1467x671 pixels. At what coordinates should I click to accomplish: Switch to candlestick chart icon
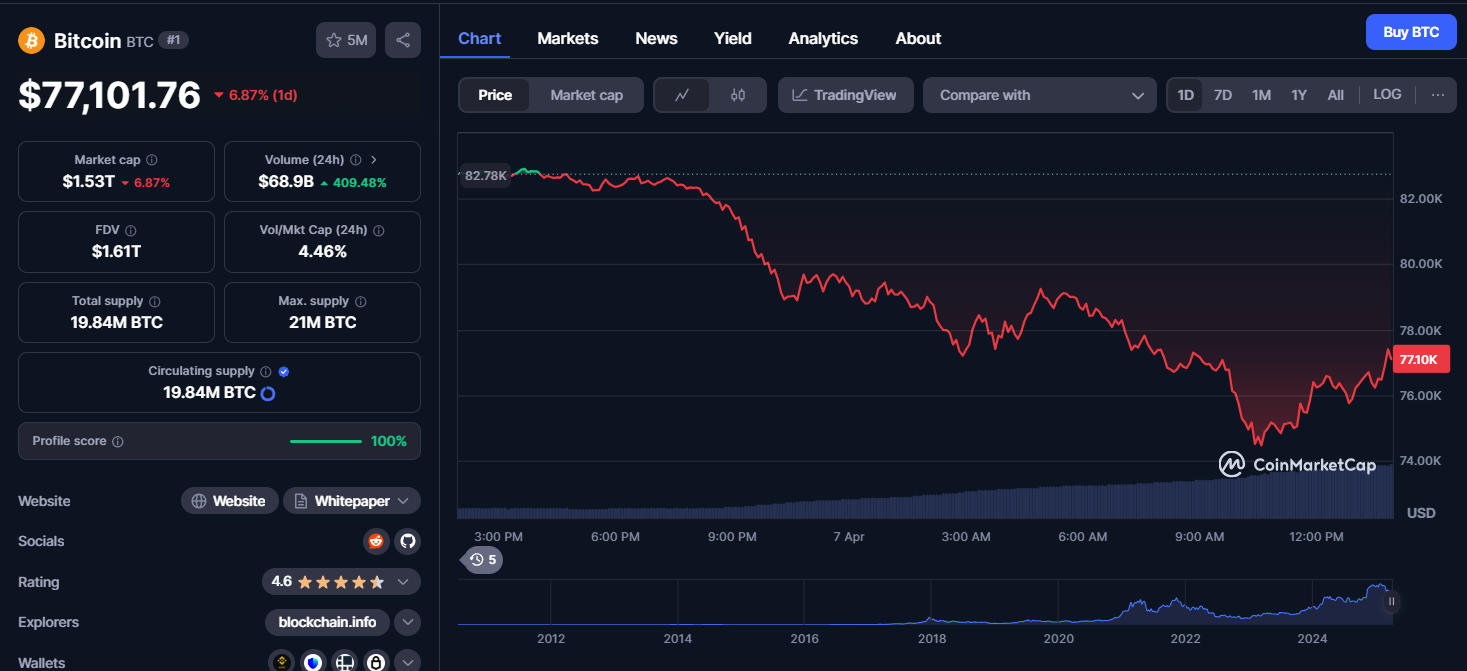tap(738, 95)
